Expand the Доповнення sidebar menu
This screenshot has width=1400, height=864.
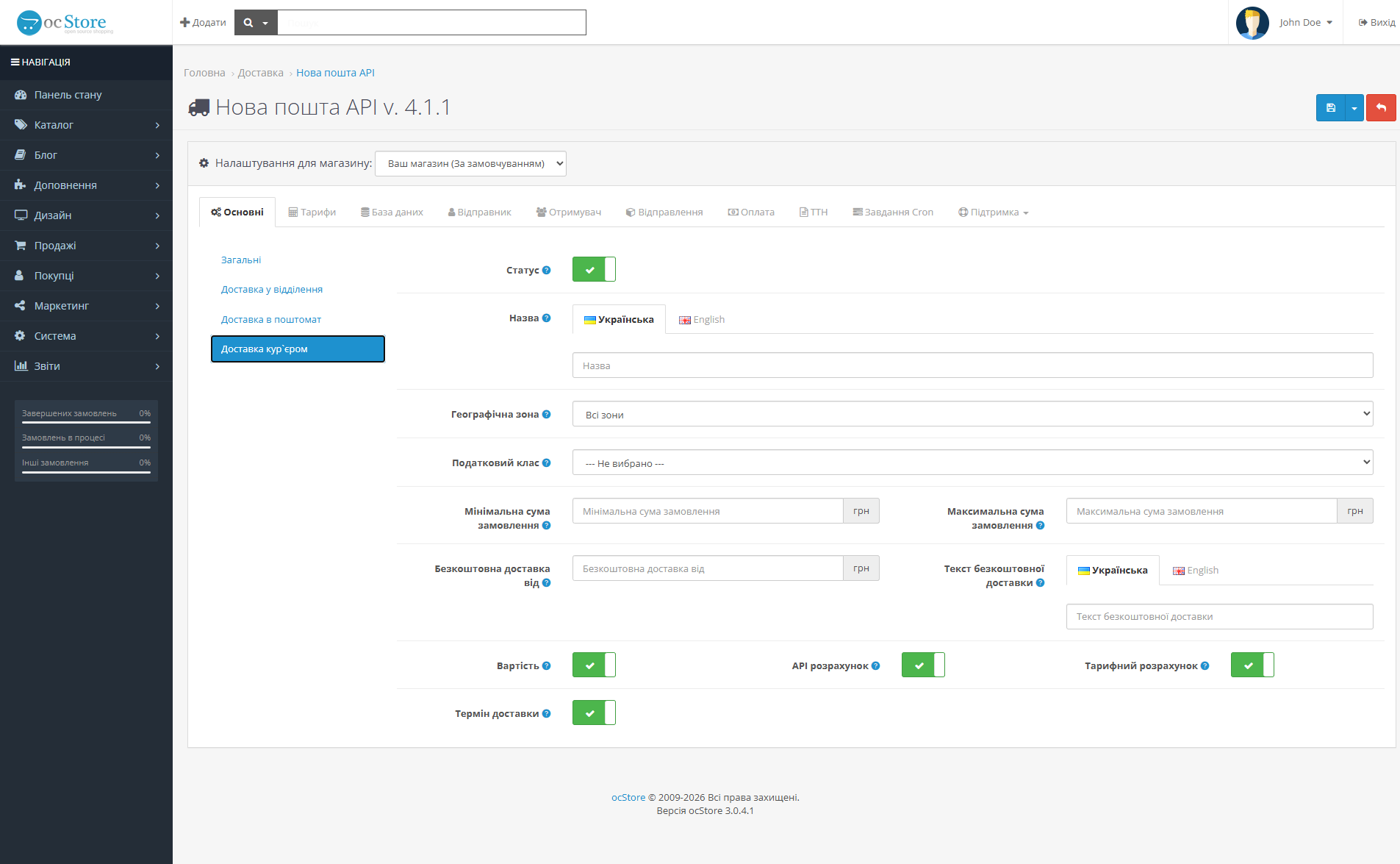[x=86, y=185]
